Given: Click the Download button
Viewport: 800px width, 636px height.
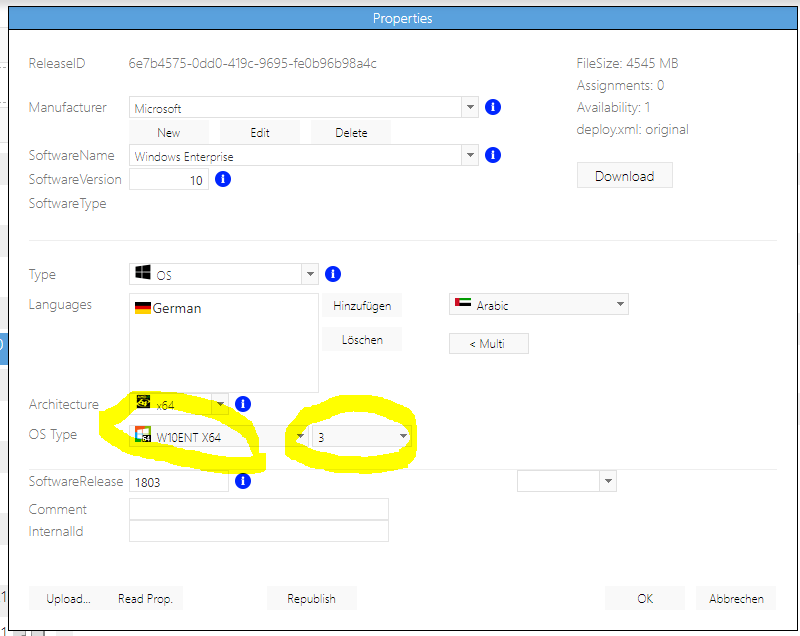Looking at the screenshot, I should click(x=624, y=175).
